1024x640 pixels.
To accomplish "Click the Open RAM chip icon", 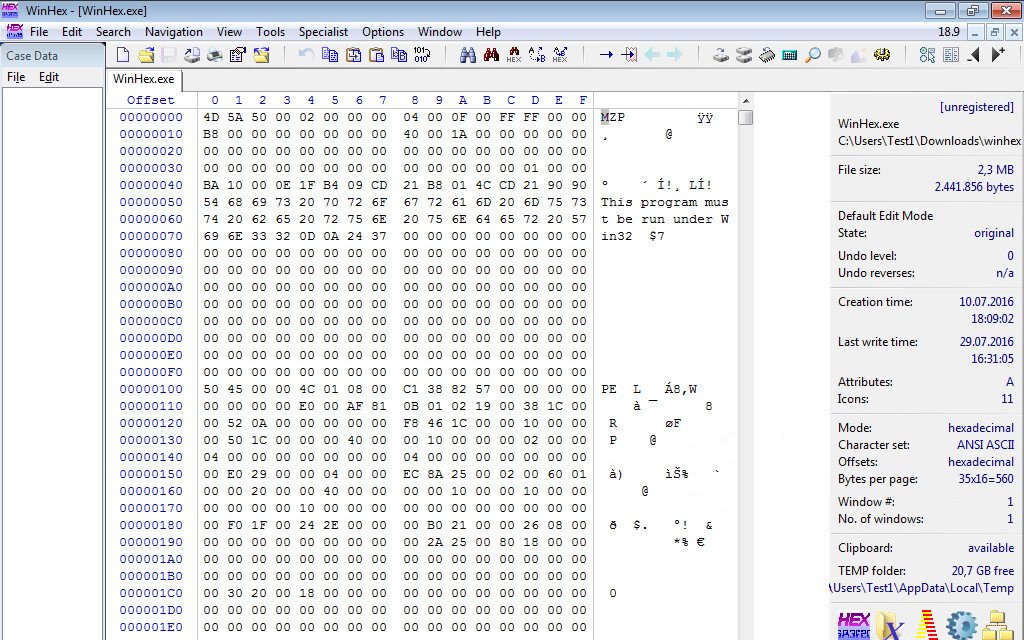I will [x=766, y=55].
